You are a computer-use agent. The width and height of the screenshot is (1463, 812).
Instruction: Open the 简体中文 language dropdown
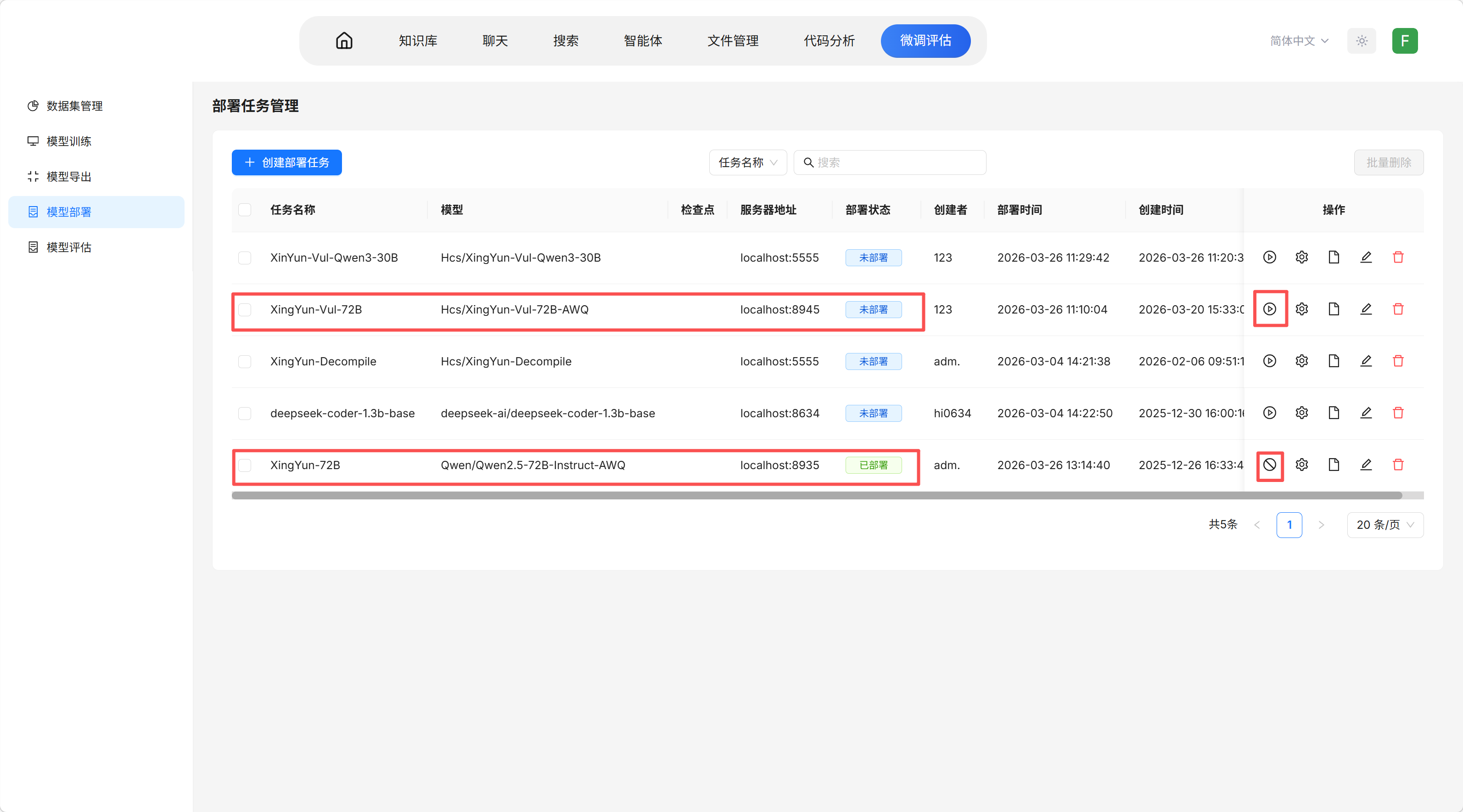click(x=1300, y=40)
